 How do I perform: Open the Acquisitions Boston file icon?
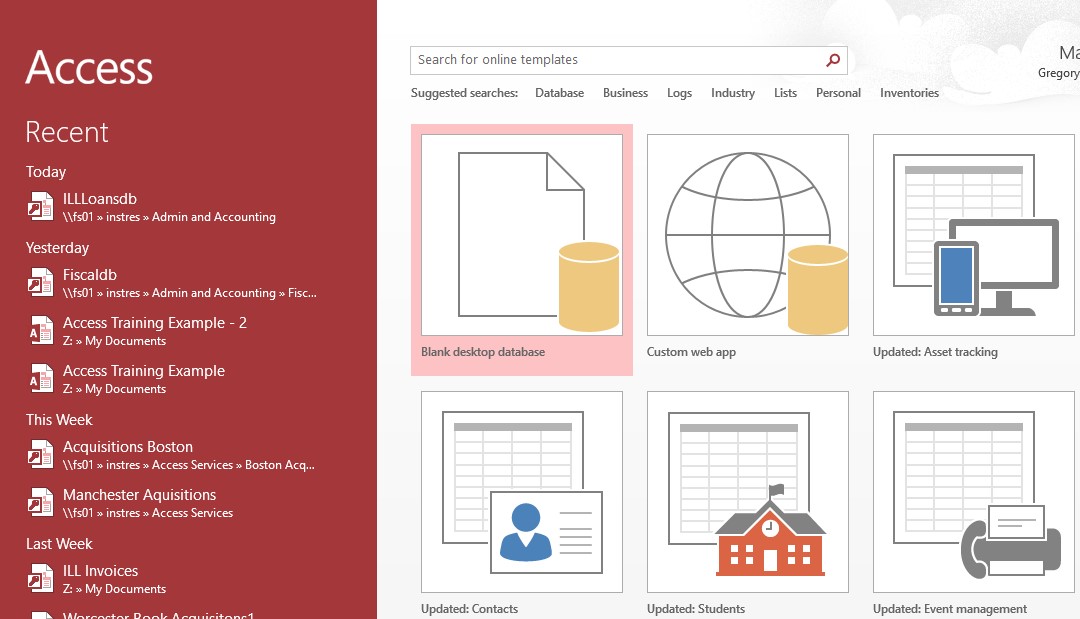[x=41, y=454]
